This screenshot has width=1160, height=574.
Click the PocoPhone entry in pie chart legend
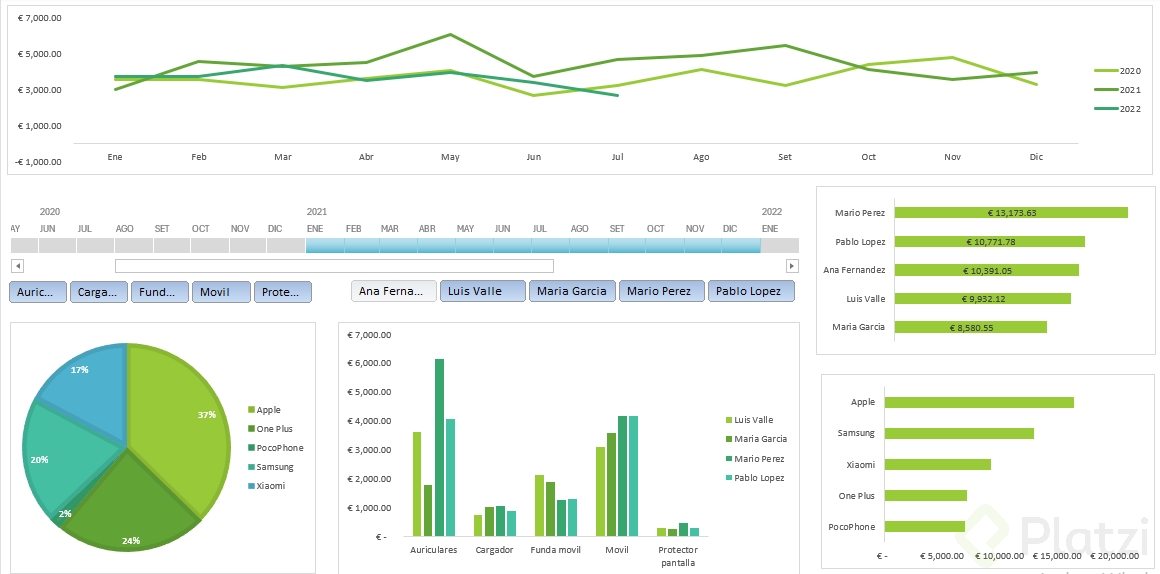coord(275,448)
